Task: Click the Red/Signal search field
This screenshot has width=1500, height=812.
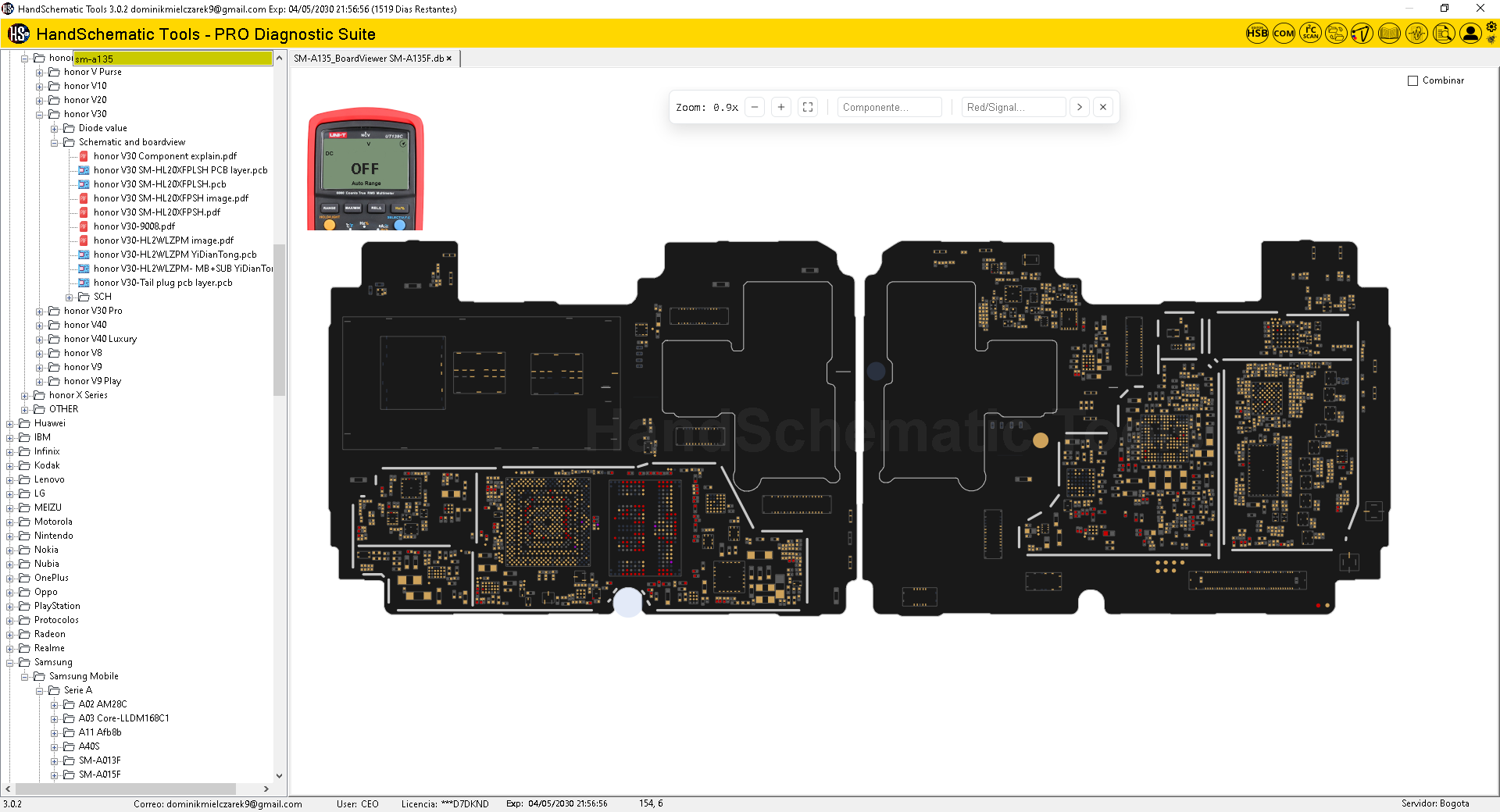Action: click(x=1013, y=107)
